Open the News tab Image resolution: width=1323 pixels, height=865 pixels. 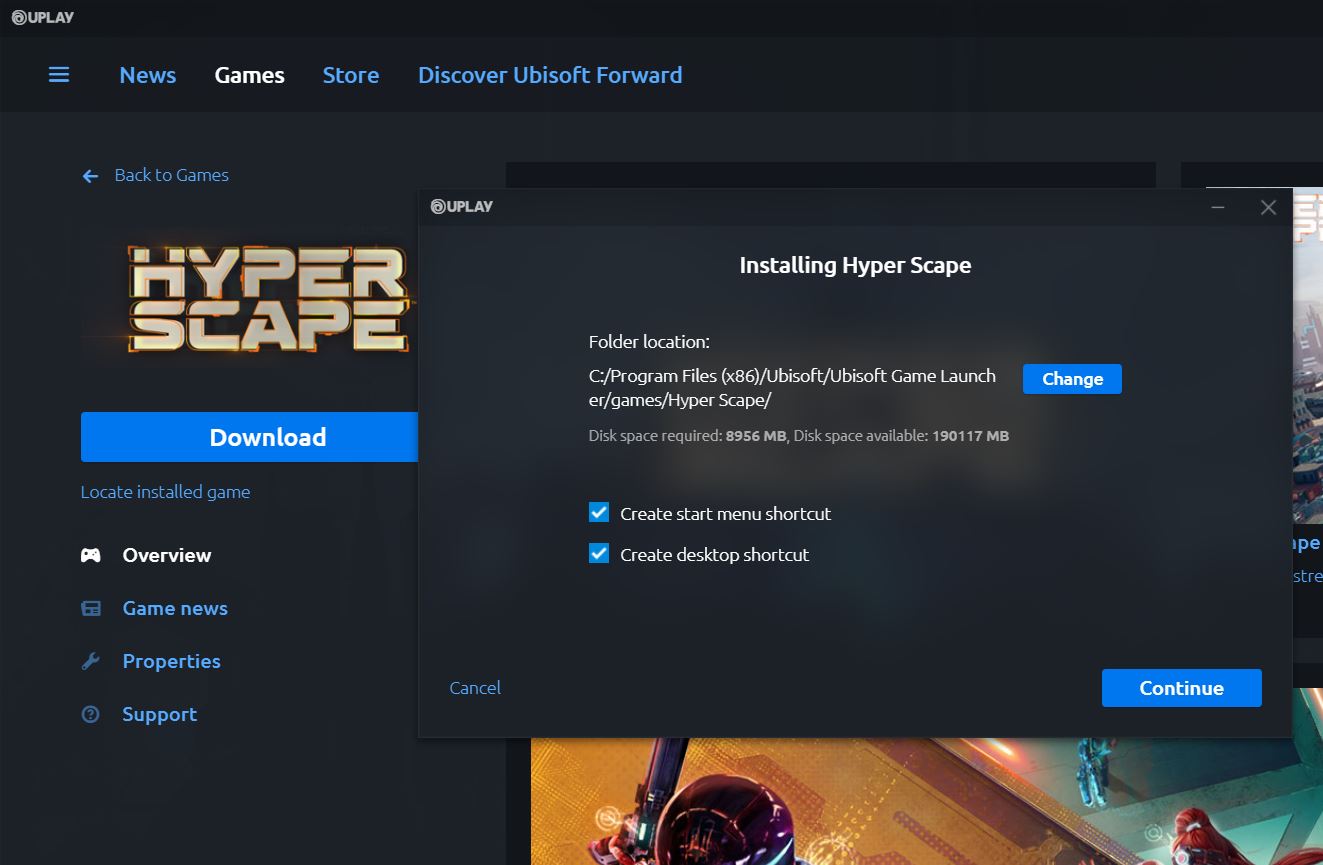click(x=148, y=75)
